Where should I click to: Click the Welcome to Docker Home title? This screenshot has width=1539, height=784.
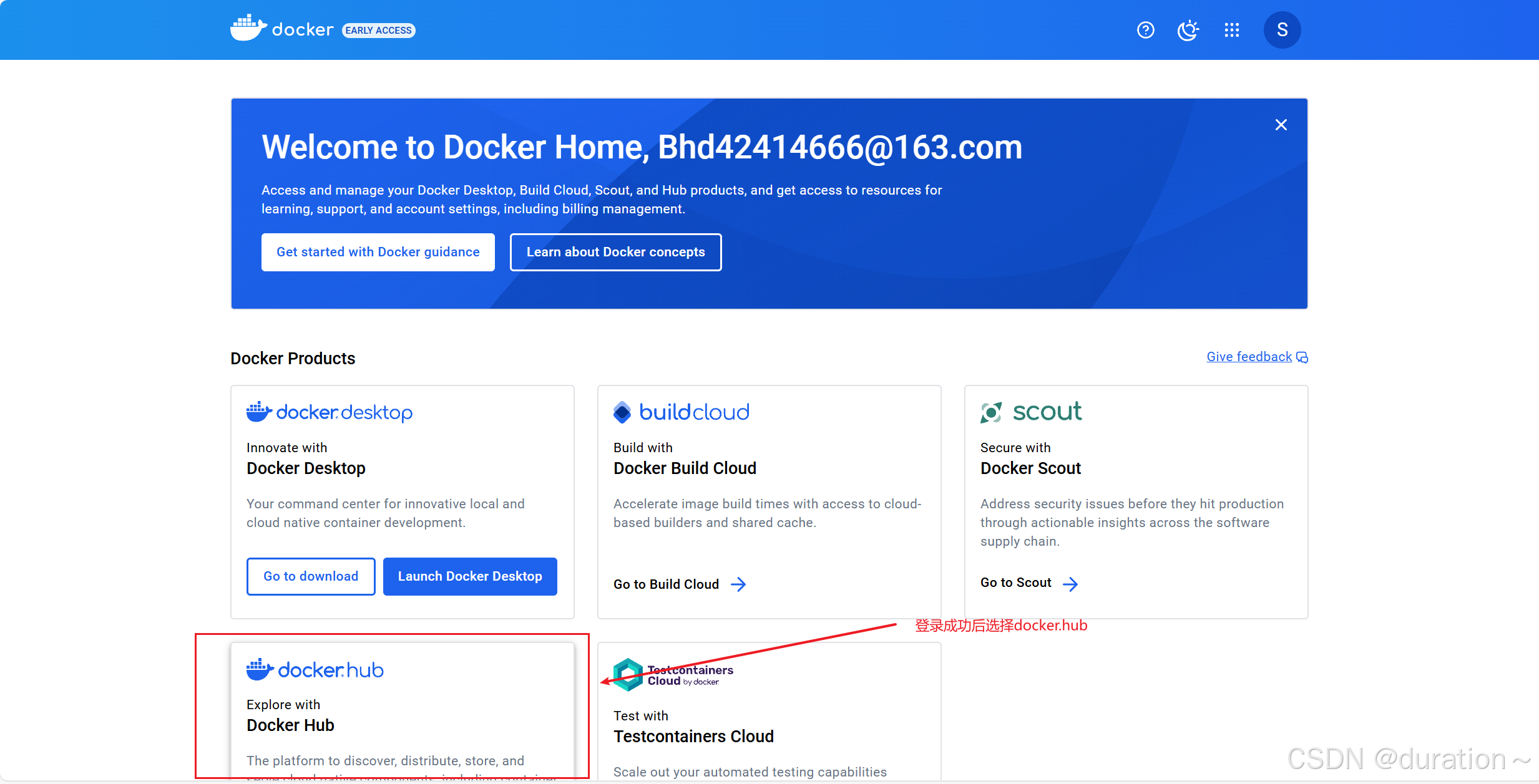642,147
